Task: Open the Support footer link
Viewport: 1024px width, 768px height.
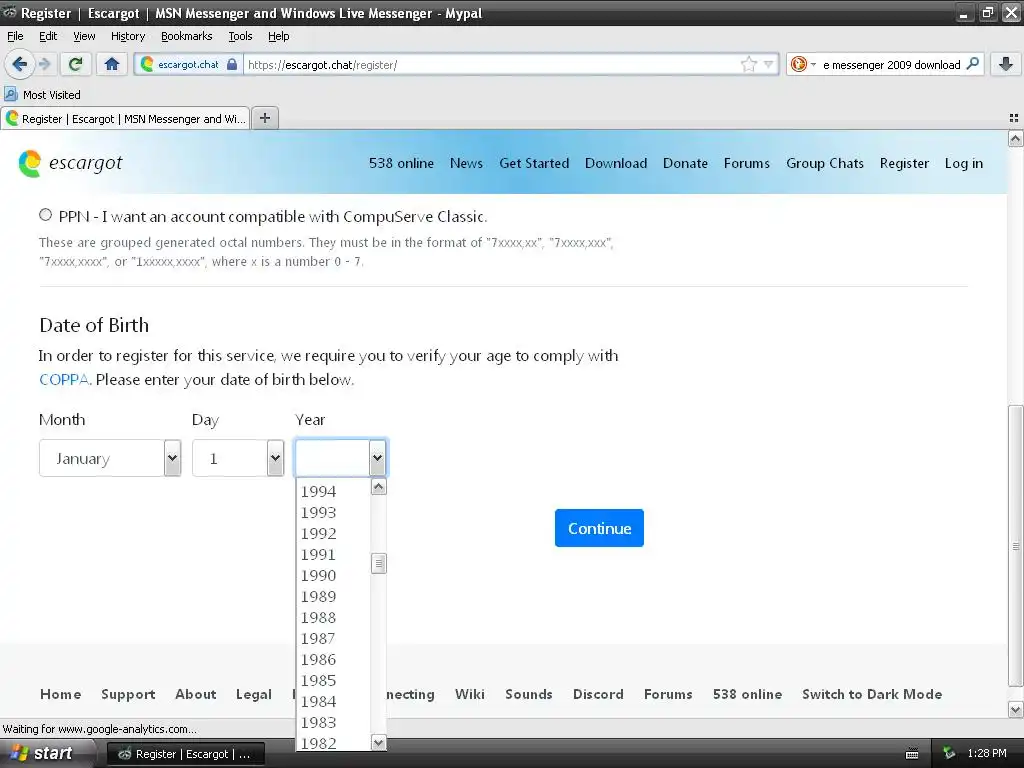Action: pos(128,694)
